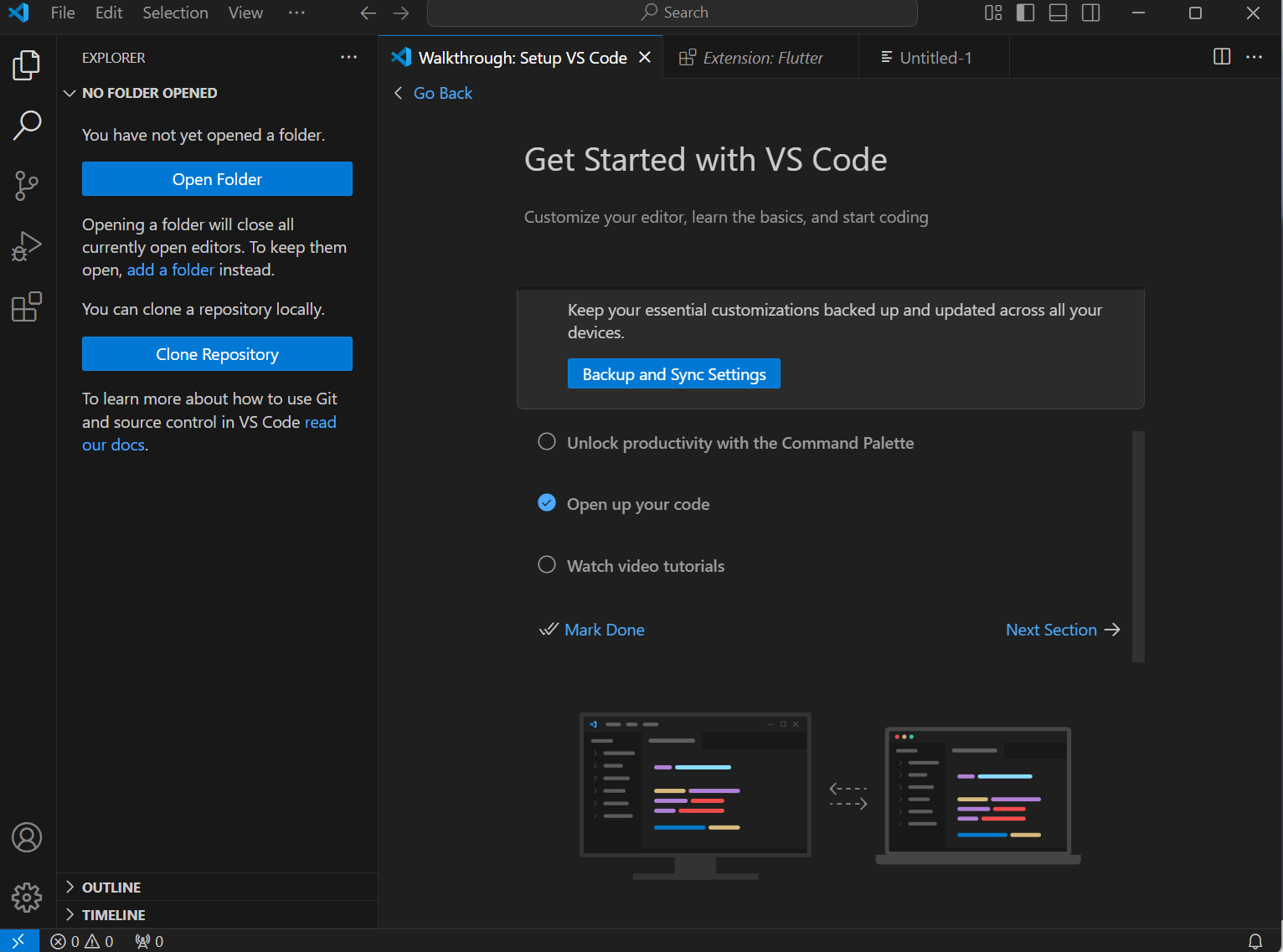The image size is (1283, 952).
Task: Go to Next Section link
Action: [1051, 630]
